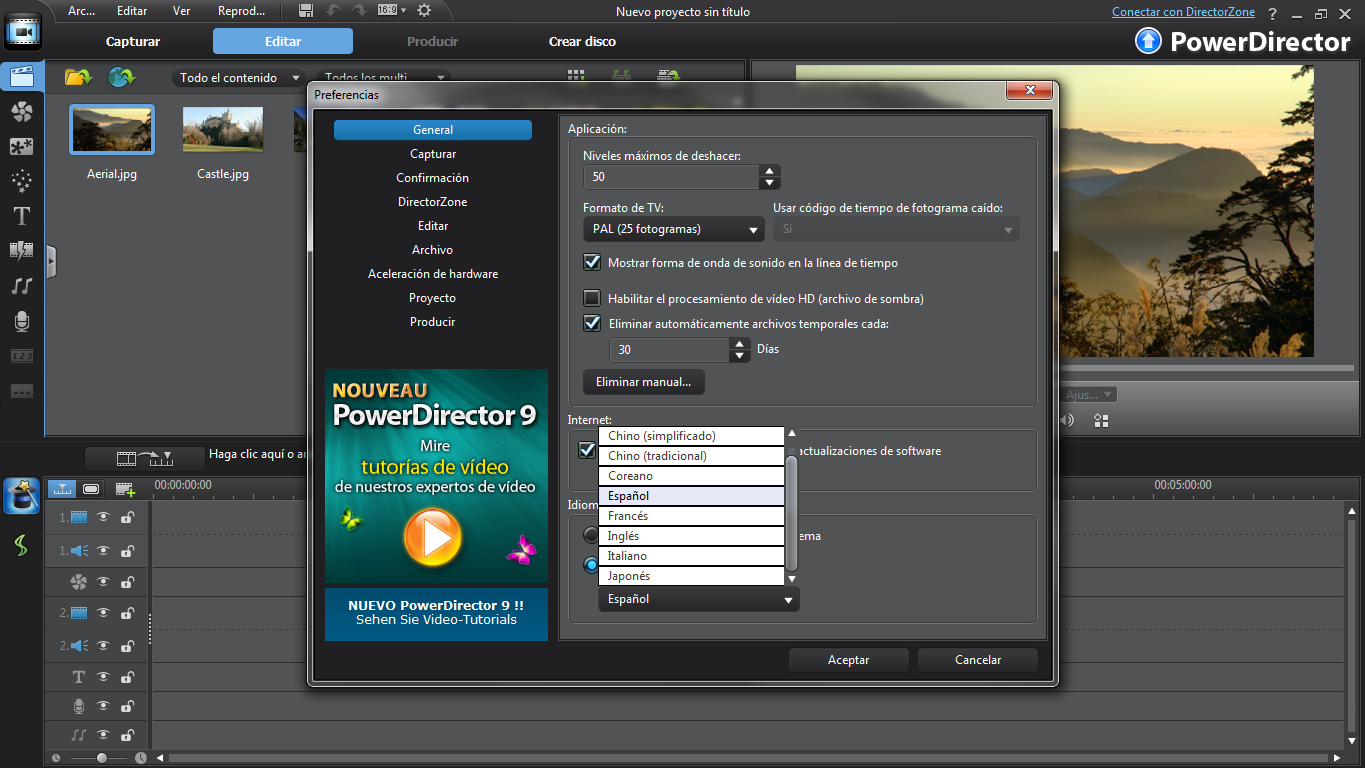The image size is (1365, 768).
Task: Open the Transition room icon
Action: [x=21, y=251]
